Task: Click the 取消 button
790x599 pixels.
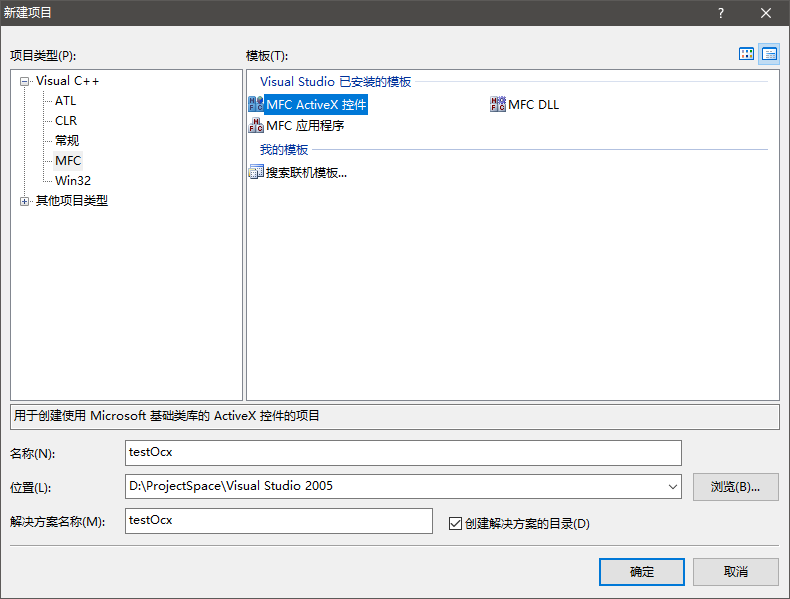Action: point(736,572)
